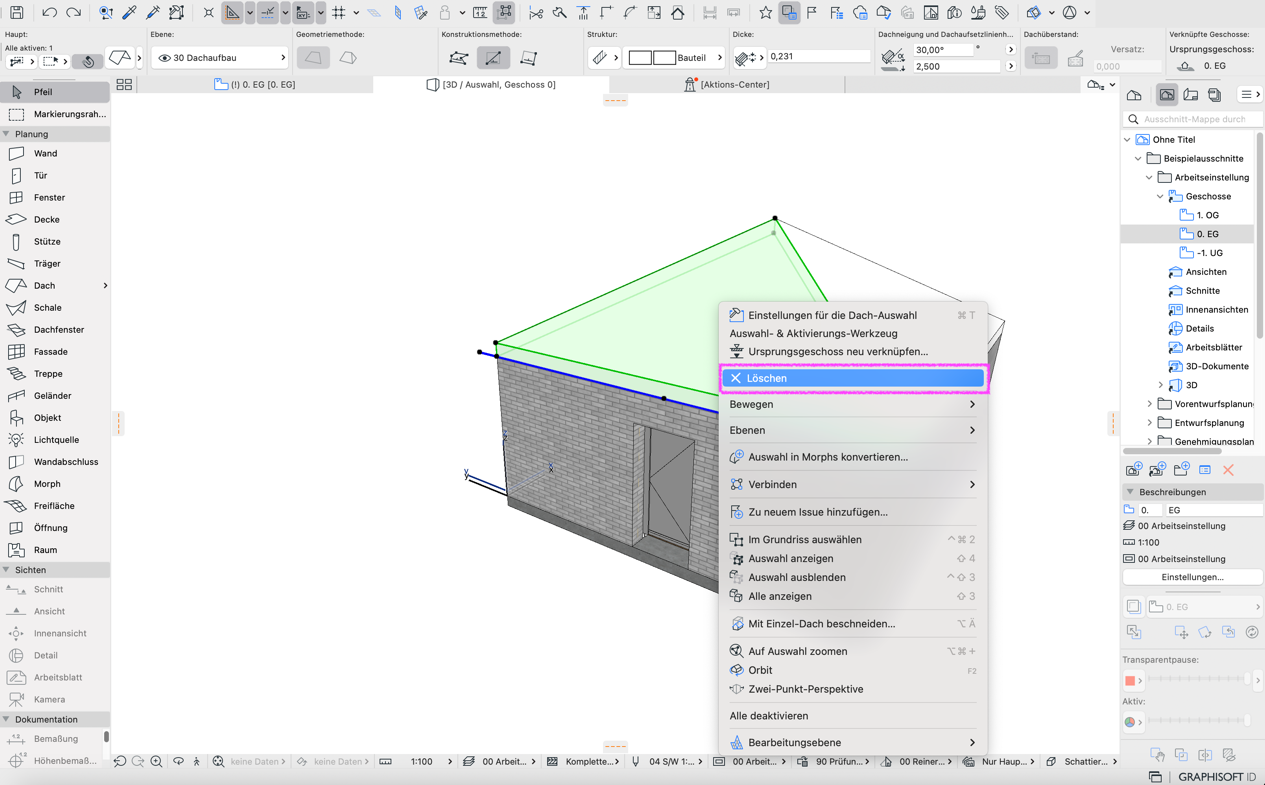Select the syringe inject parameters tool
The height and width of the screenshot is (785, 1265).
pos(153,13)
